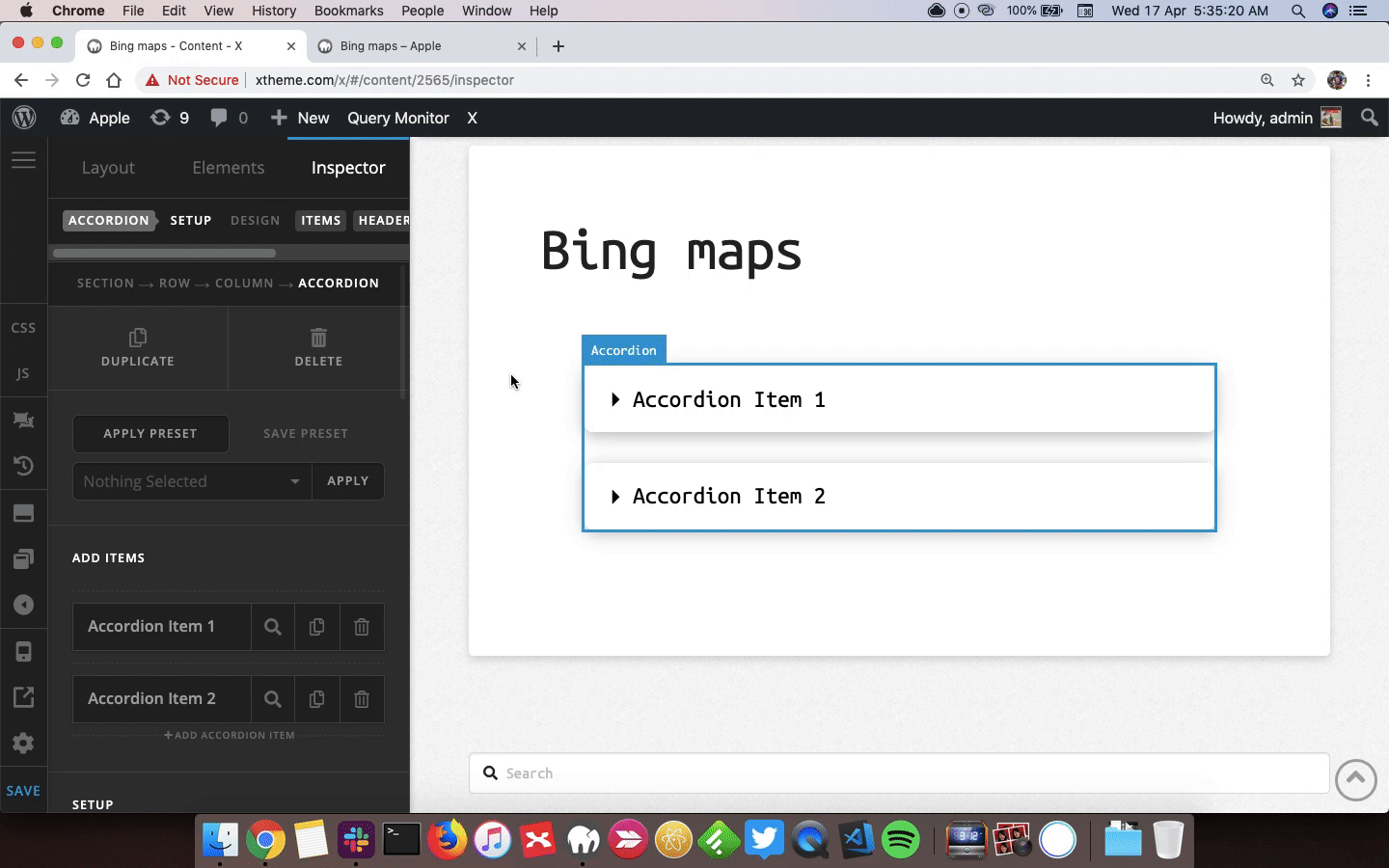Expand Accordion Item 2 in preview
This screenshot has height=868, width=1389.
tap(899, 496)
